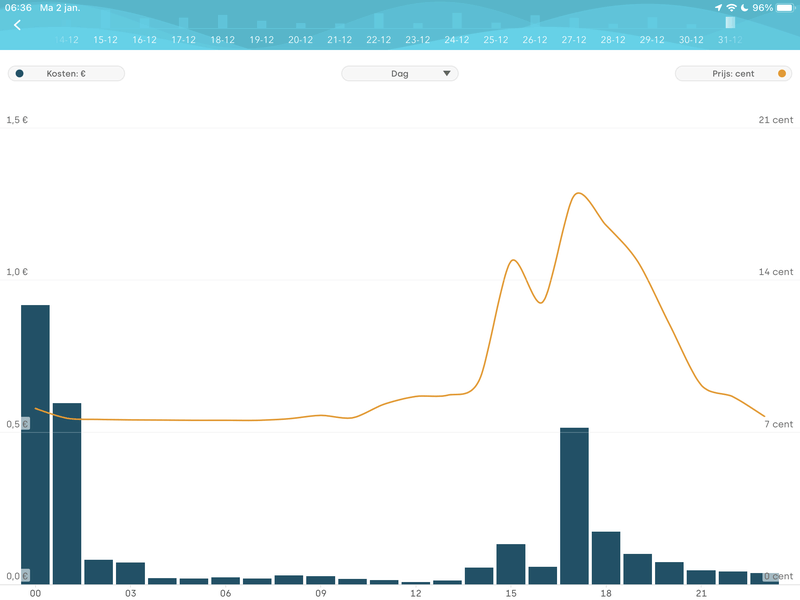Select date 24-12 in the timeline
Viewport: 800px width, 600px height.
click(457, 40)
